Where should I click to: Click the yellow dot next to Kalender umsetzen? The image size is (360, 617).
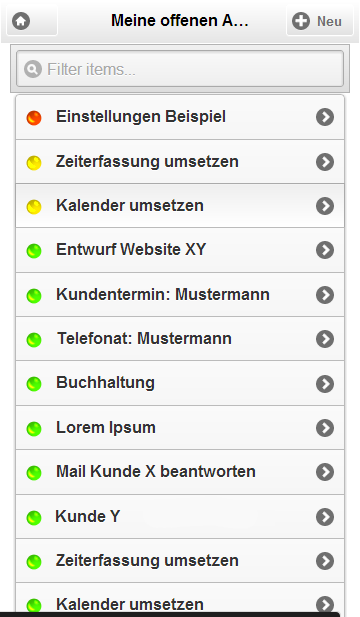pos(34,207)
